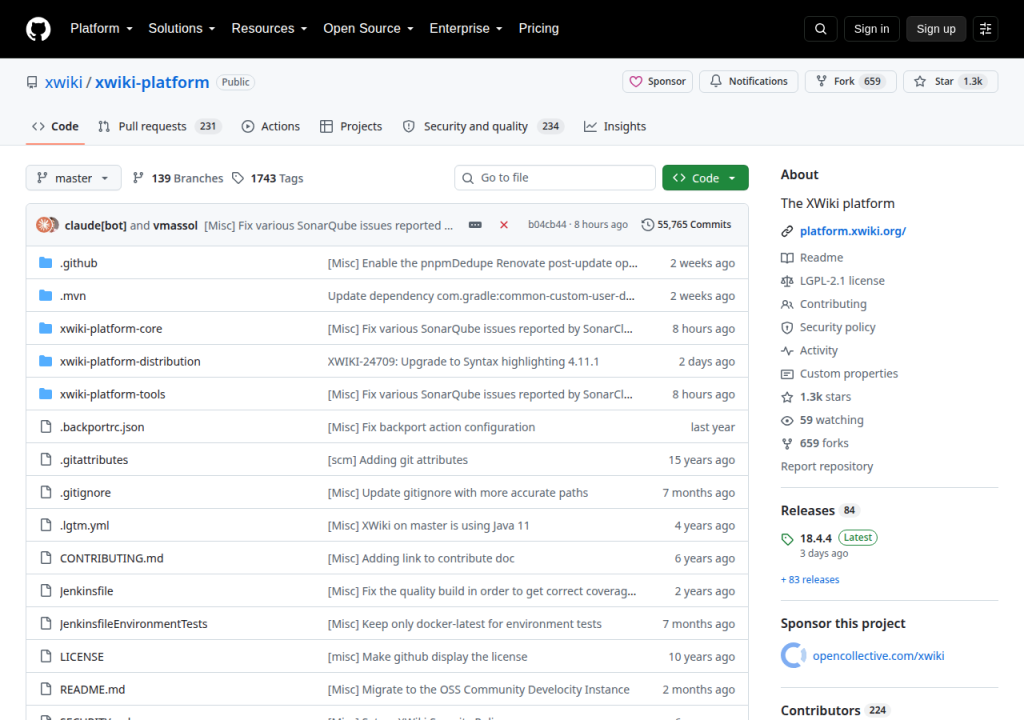Click Report repository link
The image size is (1024, 720).
point(827,466)
